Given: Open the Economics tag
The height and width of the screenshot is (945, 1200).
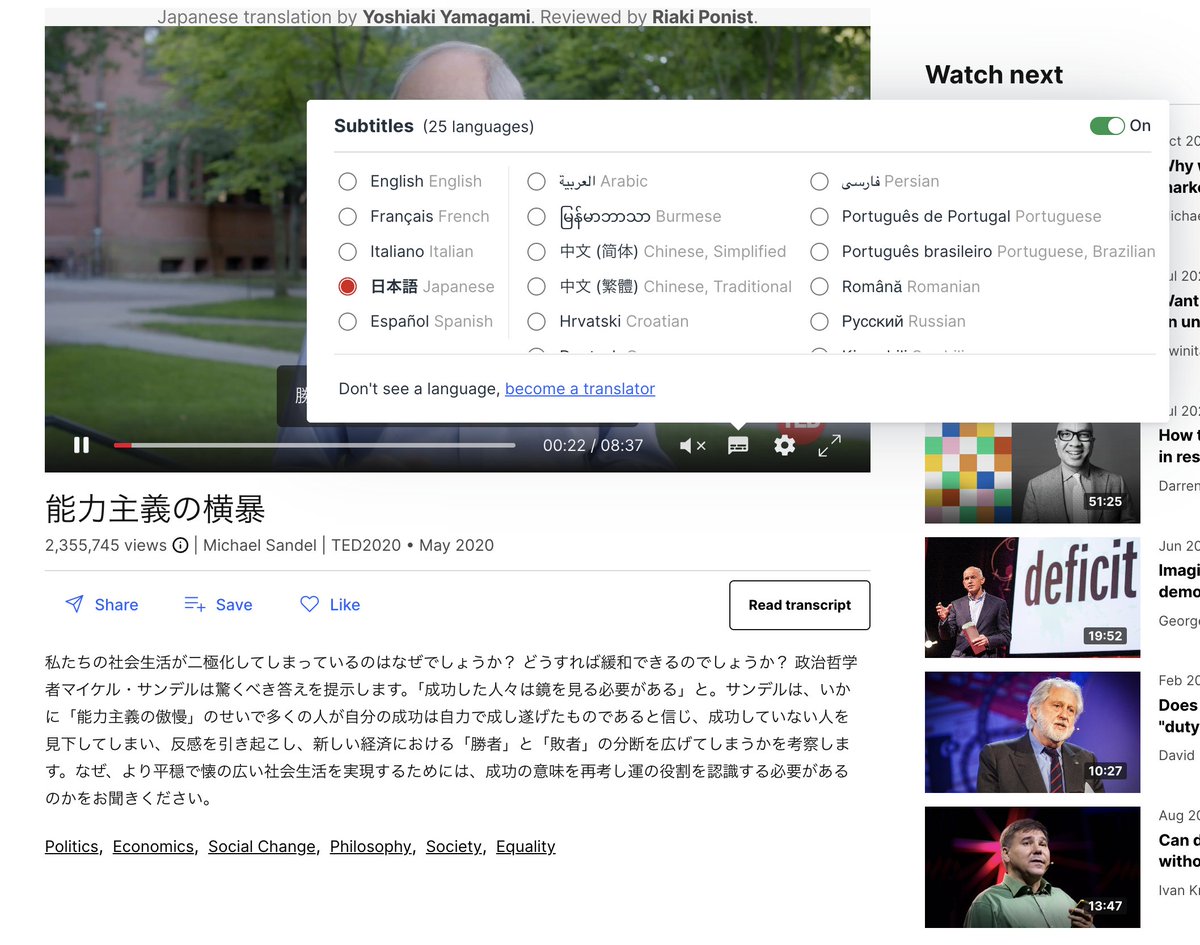Looking at the screenshot, I should [x=153, y=846].
